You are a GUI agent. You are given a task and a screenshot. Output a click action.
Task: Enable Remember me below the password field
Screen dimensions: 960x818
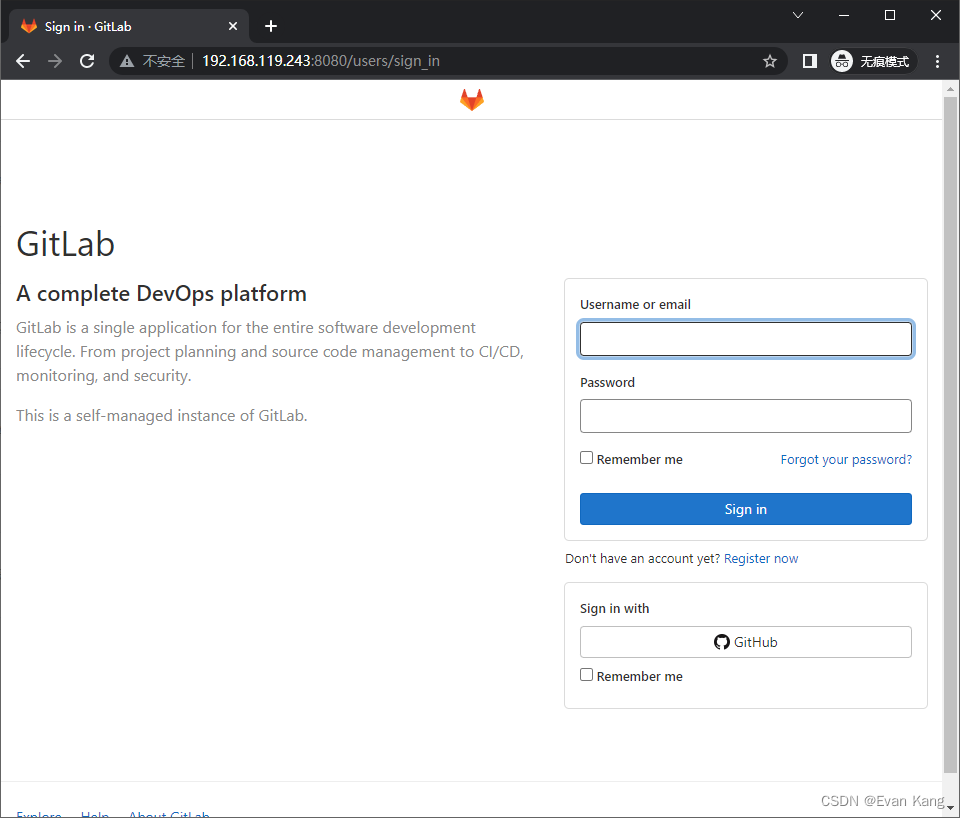pos(586,457)
